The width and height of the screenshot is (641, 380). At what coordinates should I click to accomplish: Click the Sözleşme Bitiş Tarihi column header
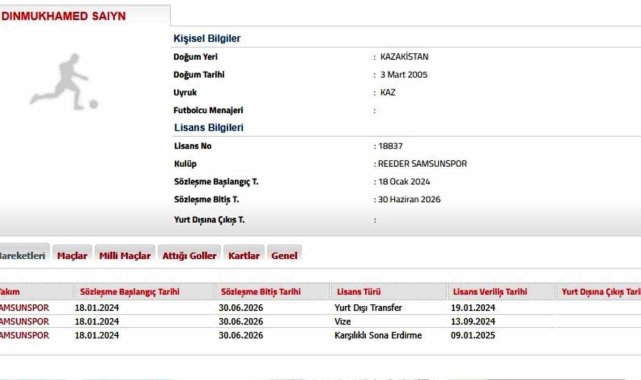click(x=261, y=292)
